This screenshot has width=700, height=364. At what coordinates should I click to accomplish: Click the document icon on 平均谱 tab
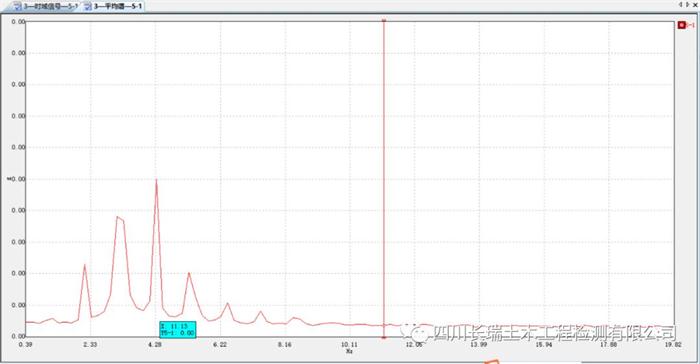coord(88,7)
